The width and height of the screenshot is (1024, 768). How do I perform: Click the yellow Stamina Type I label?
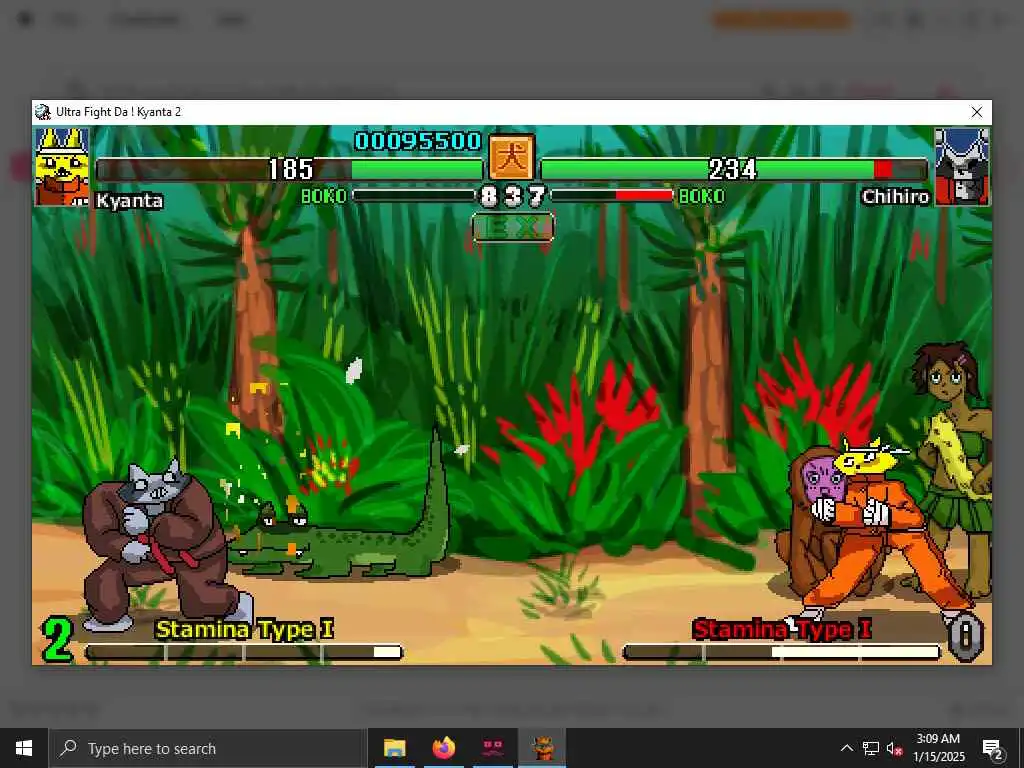[x=245, y=630]
